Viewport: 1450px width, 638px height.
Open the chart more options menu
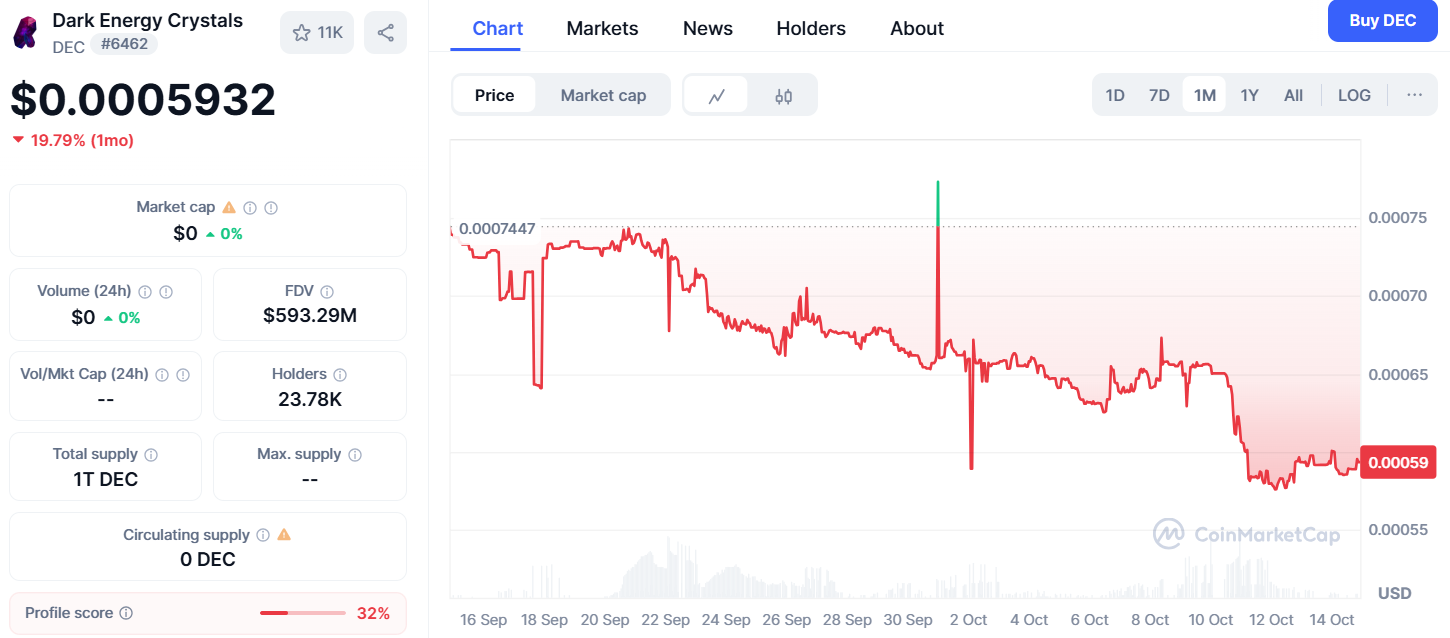(x=1414, y=96)
